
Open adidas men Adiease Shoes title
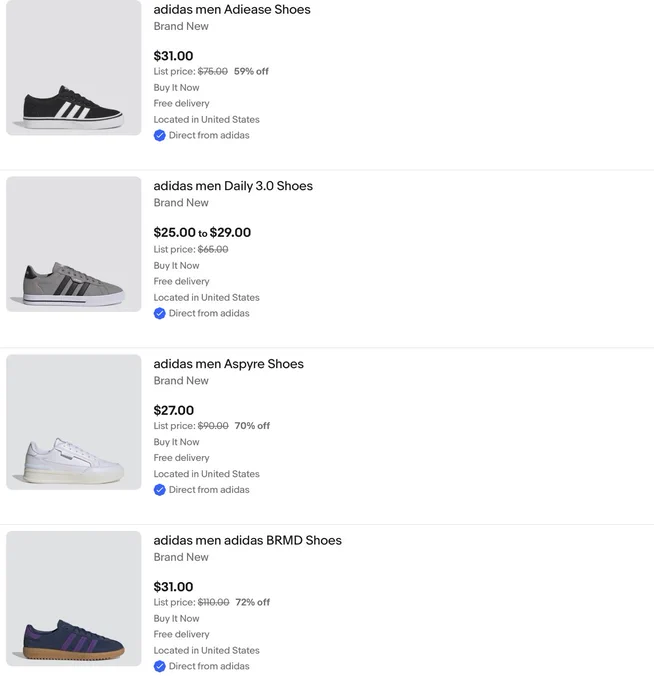click(x=232, y=10)
